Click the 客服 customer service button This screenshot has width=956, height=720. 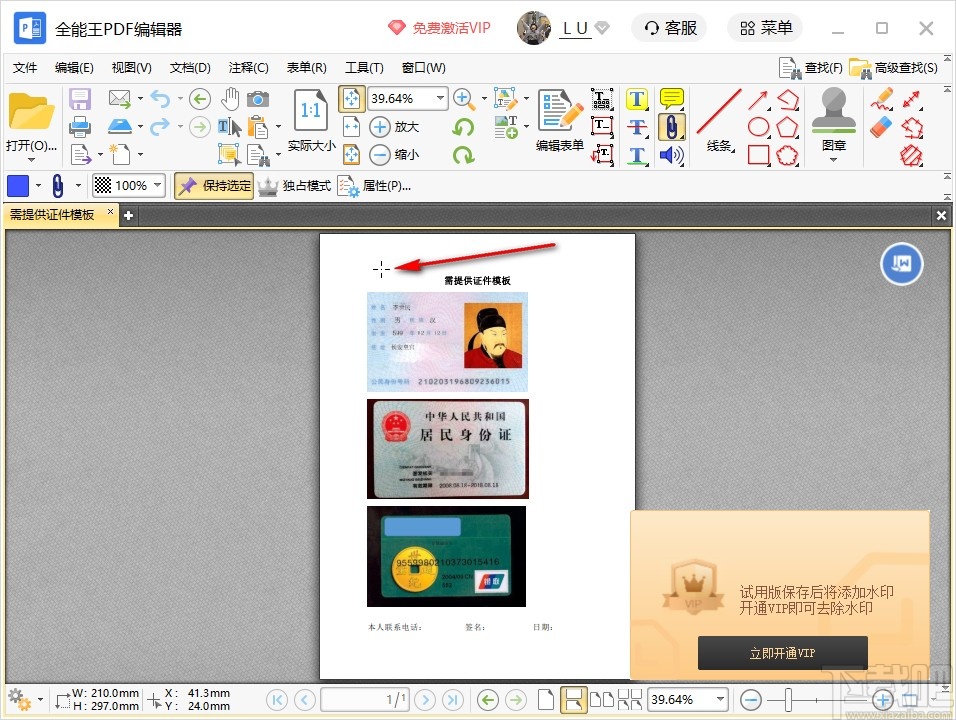click(x=669, y=28)
